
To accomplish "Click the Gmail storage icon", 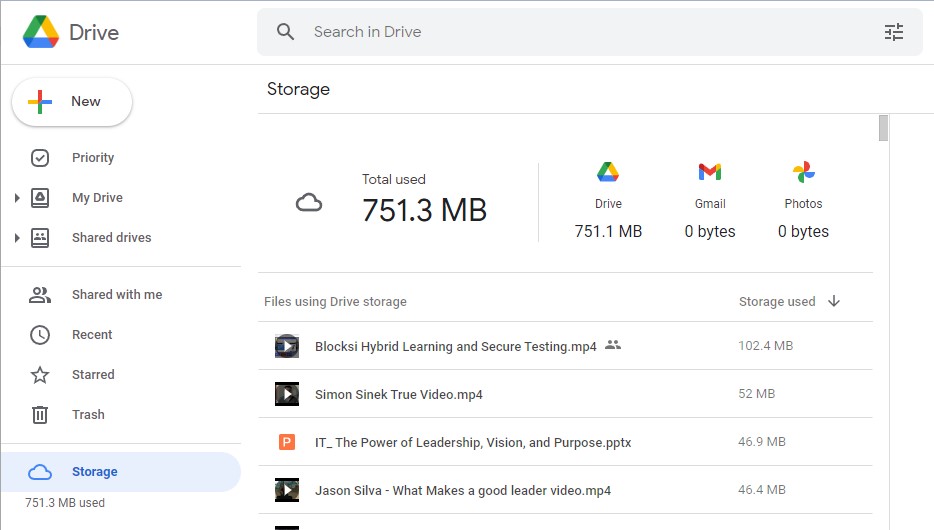I will coord(710,172).
